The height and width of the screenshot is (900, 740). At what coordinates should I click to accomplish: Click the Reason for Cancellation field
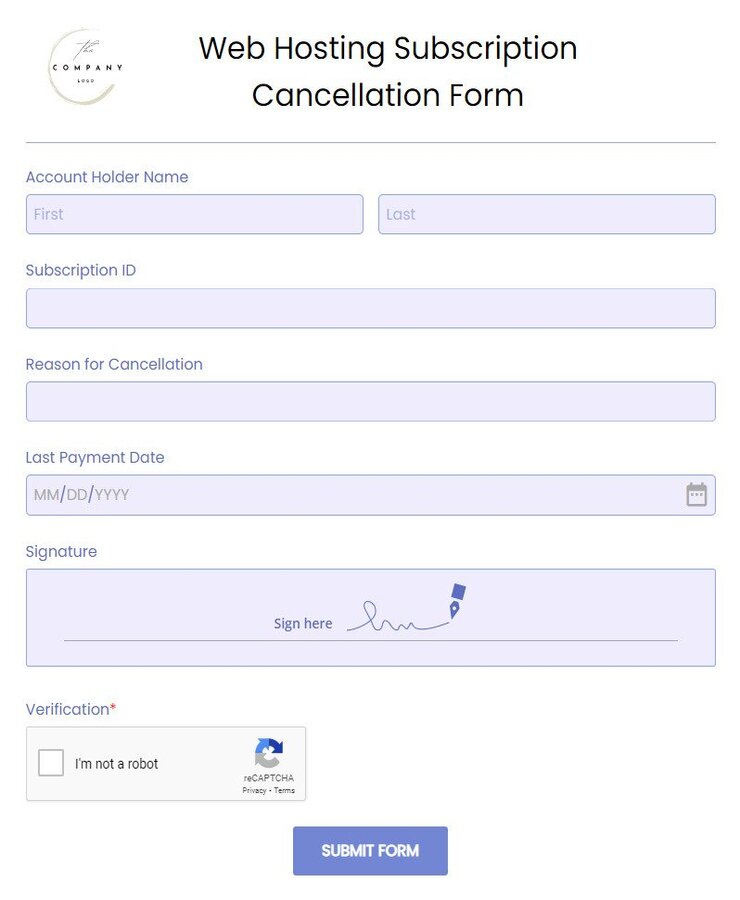click(x=370, y=401)
